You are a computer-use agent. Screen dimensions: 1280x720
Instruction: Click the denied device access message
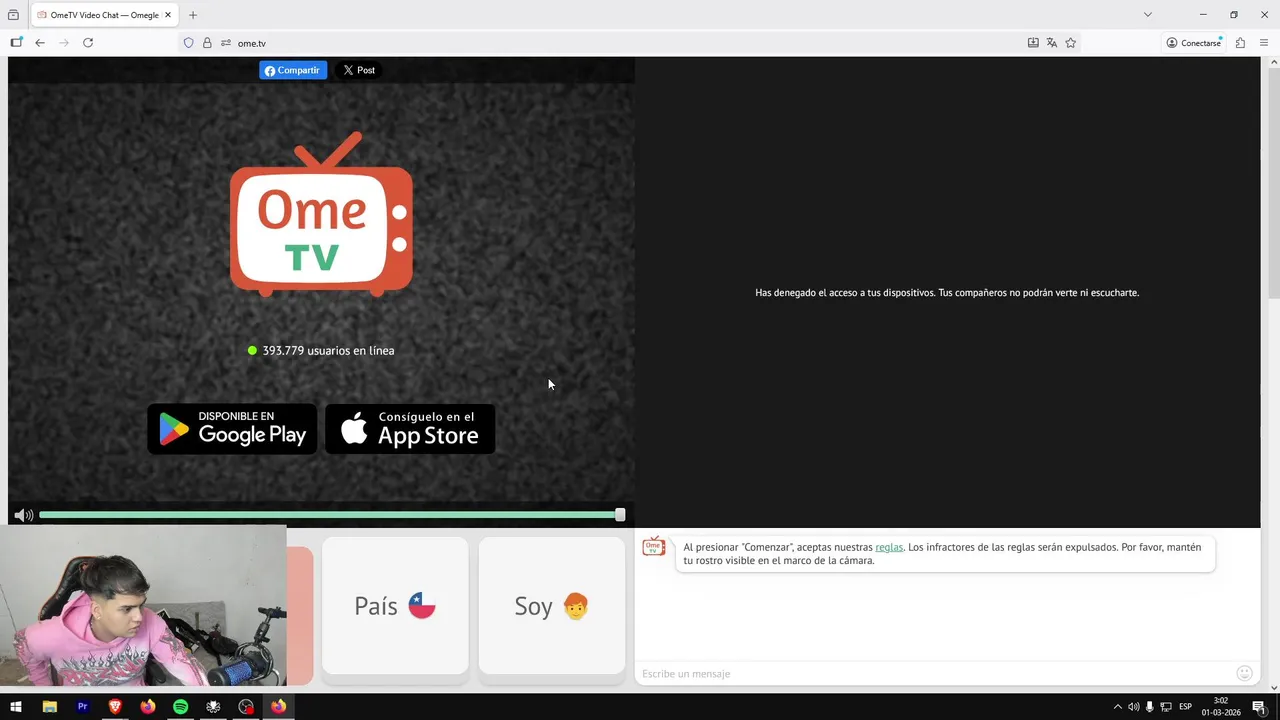pyautogui.click(x=947, y=293)
